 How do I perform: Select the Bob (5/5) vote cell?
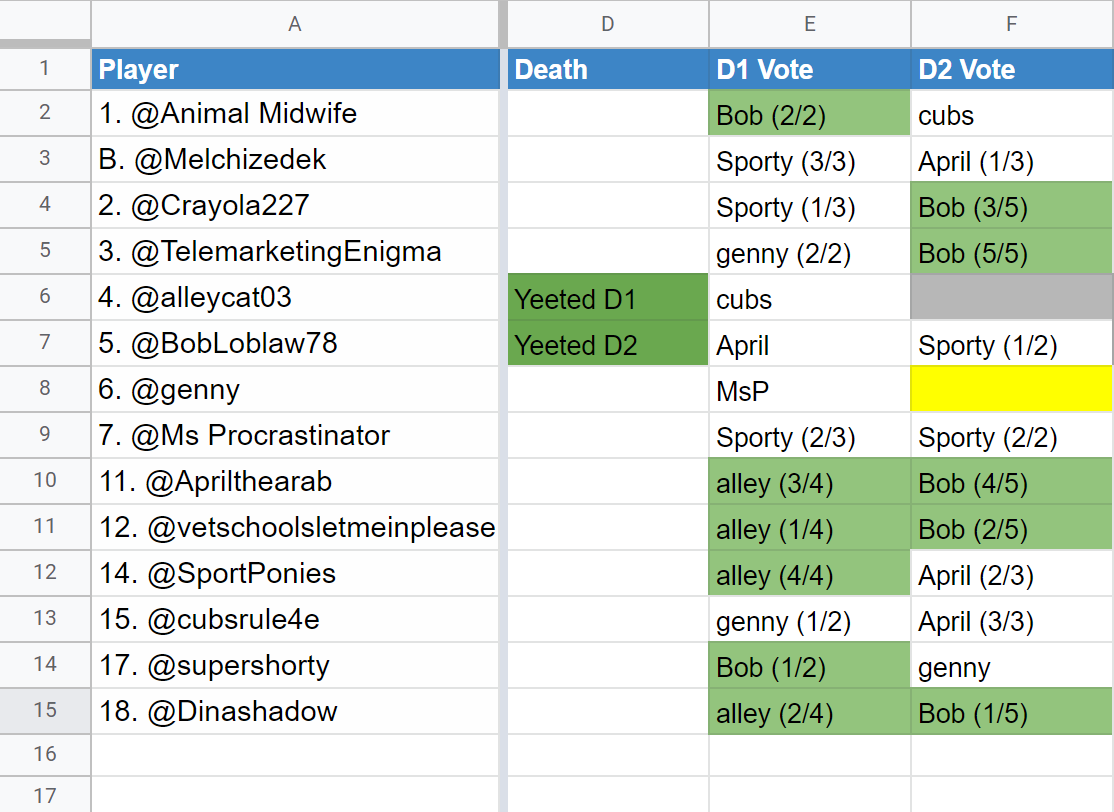pos(1012,251)
